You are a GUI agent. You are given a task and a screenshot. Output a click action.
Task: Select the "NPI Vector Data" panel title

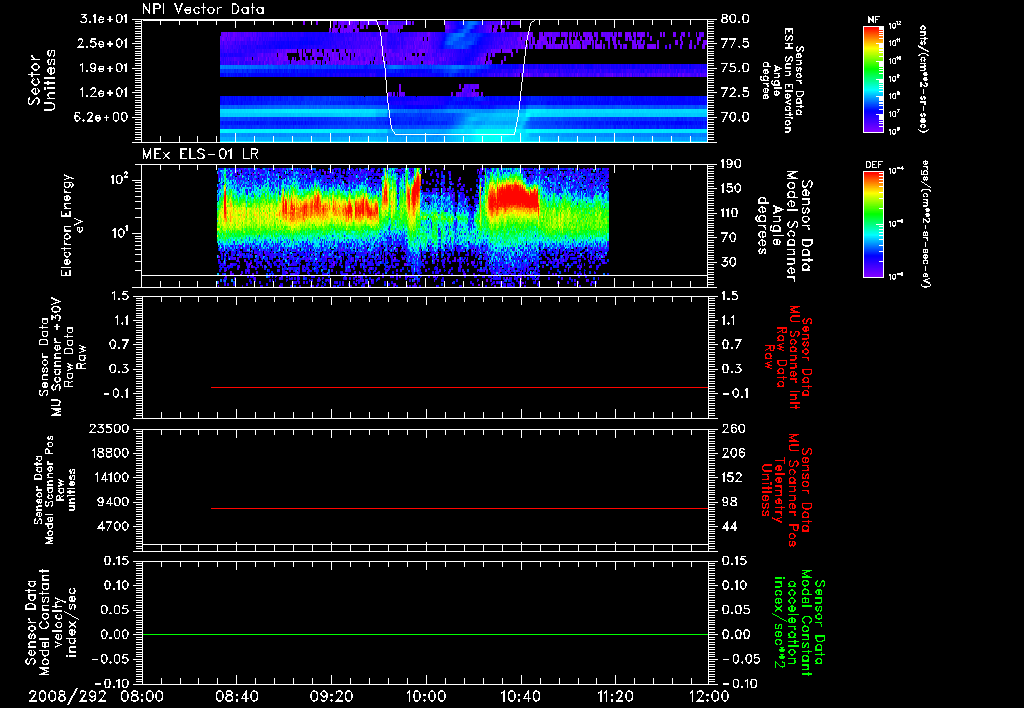tap(203, 9)
